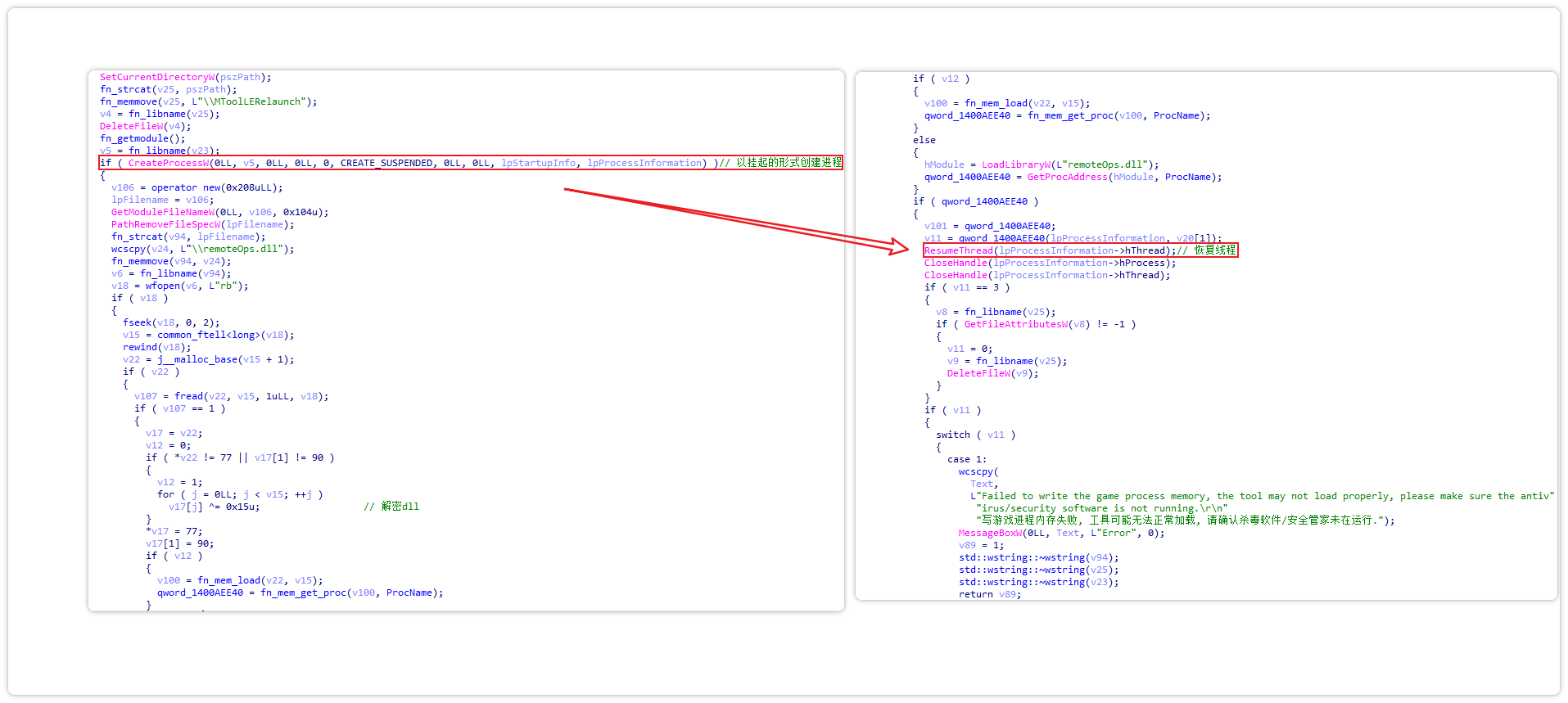
Task: Click the wcscpy remoteOps.dll line
Action: [202, 249]
